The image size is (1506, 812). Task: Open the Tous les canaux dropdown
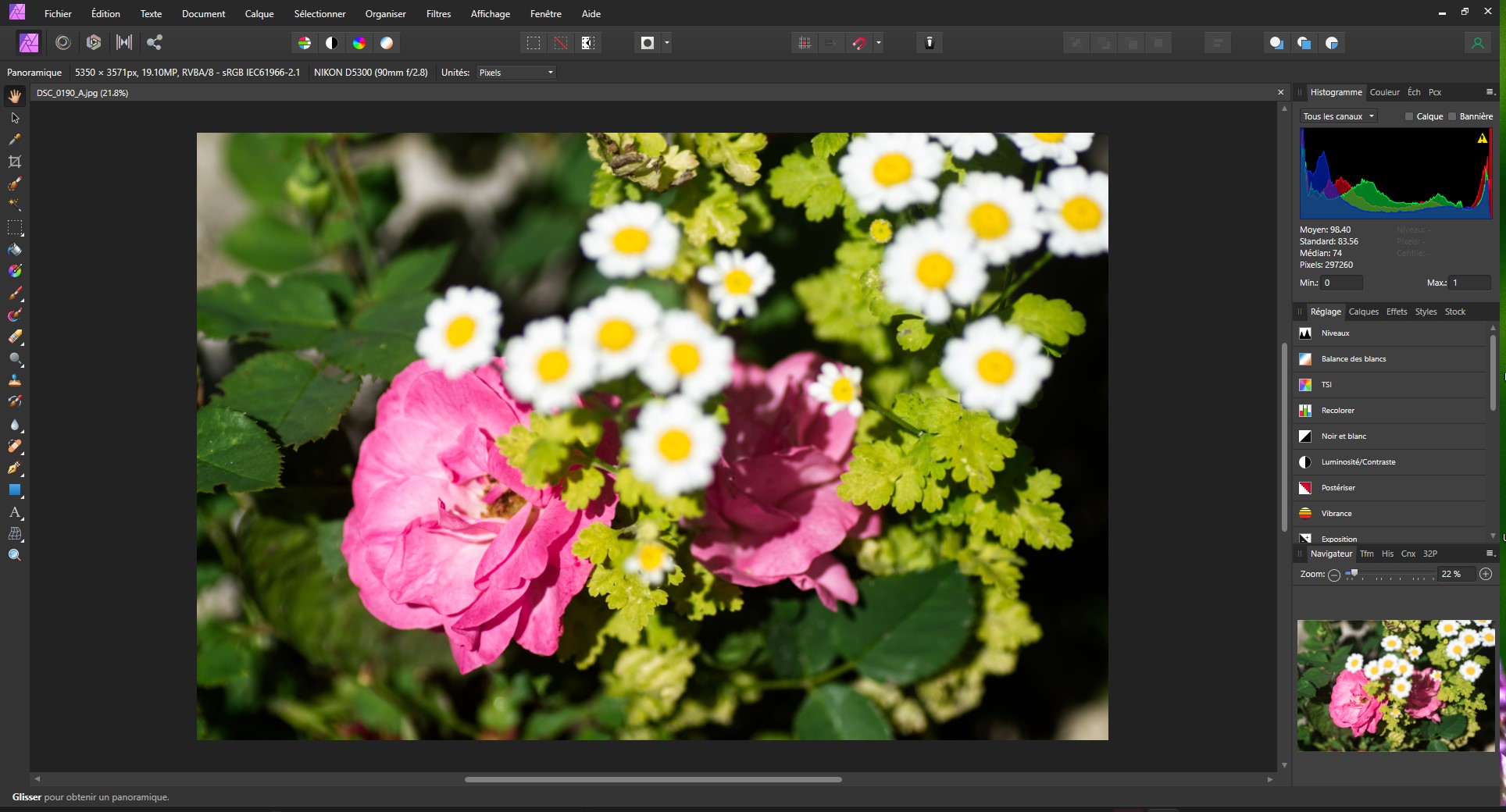pos(1338,116)
